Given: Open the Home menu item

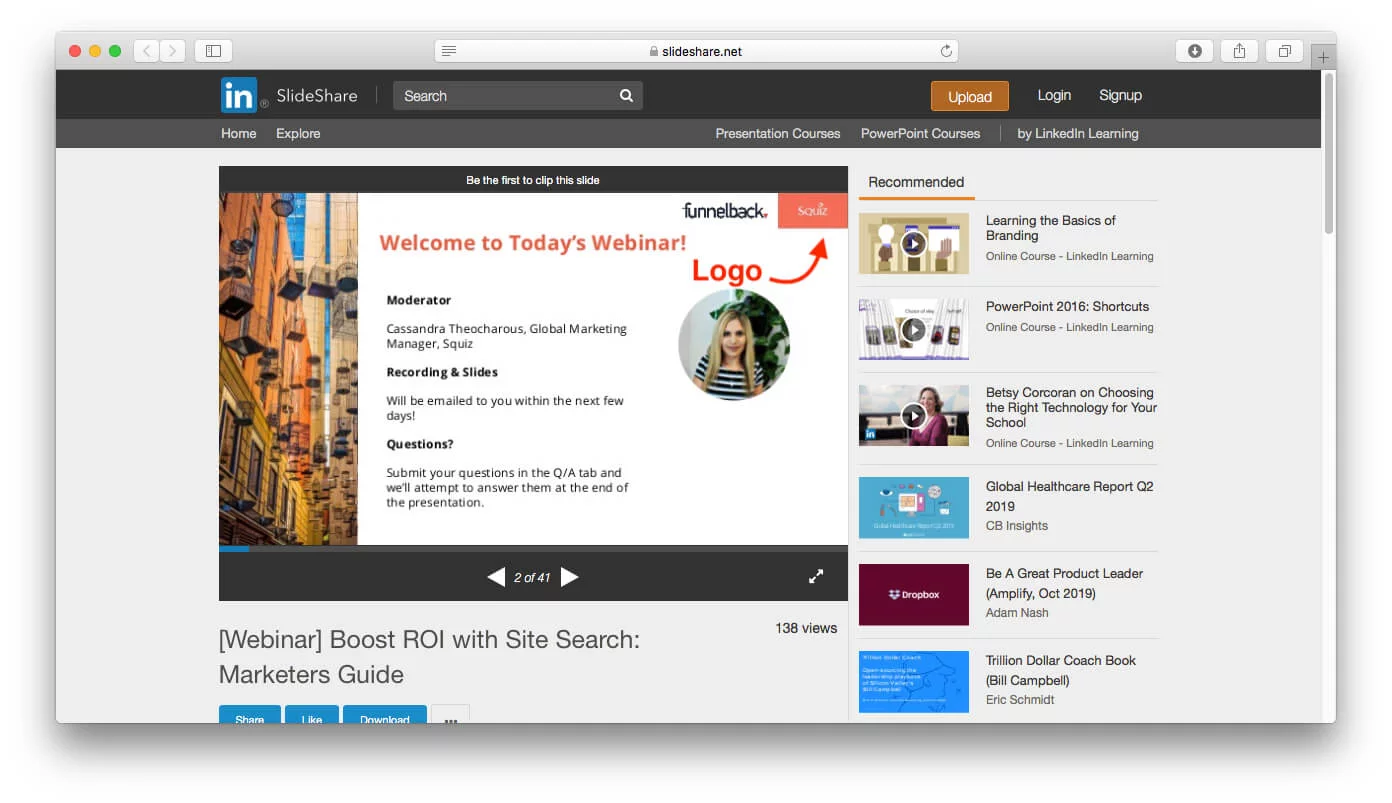Looking at the screenshot, I should 239,133.
